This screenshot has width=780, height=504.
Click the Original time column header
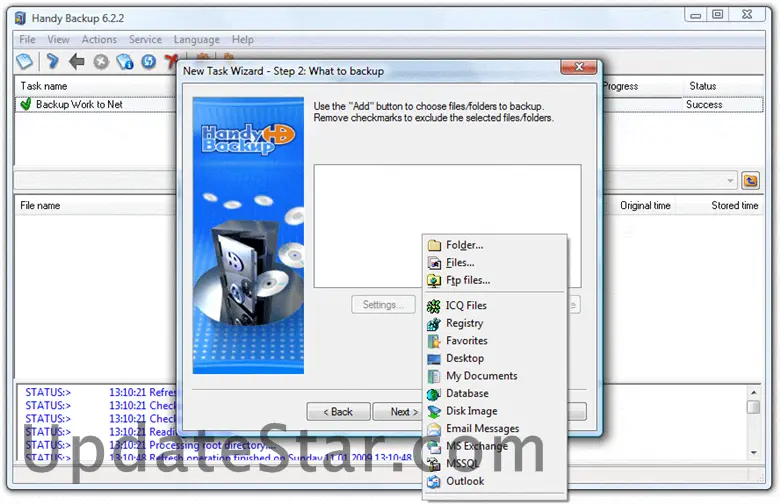point(645,205)
